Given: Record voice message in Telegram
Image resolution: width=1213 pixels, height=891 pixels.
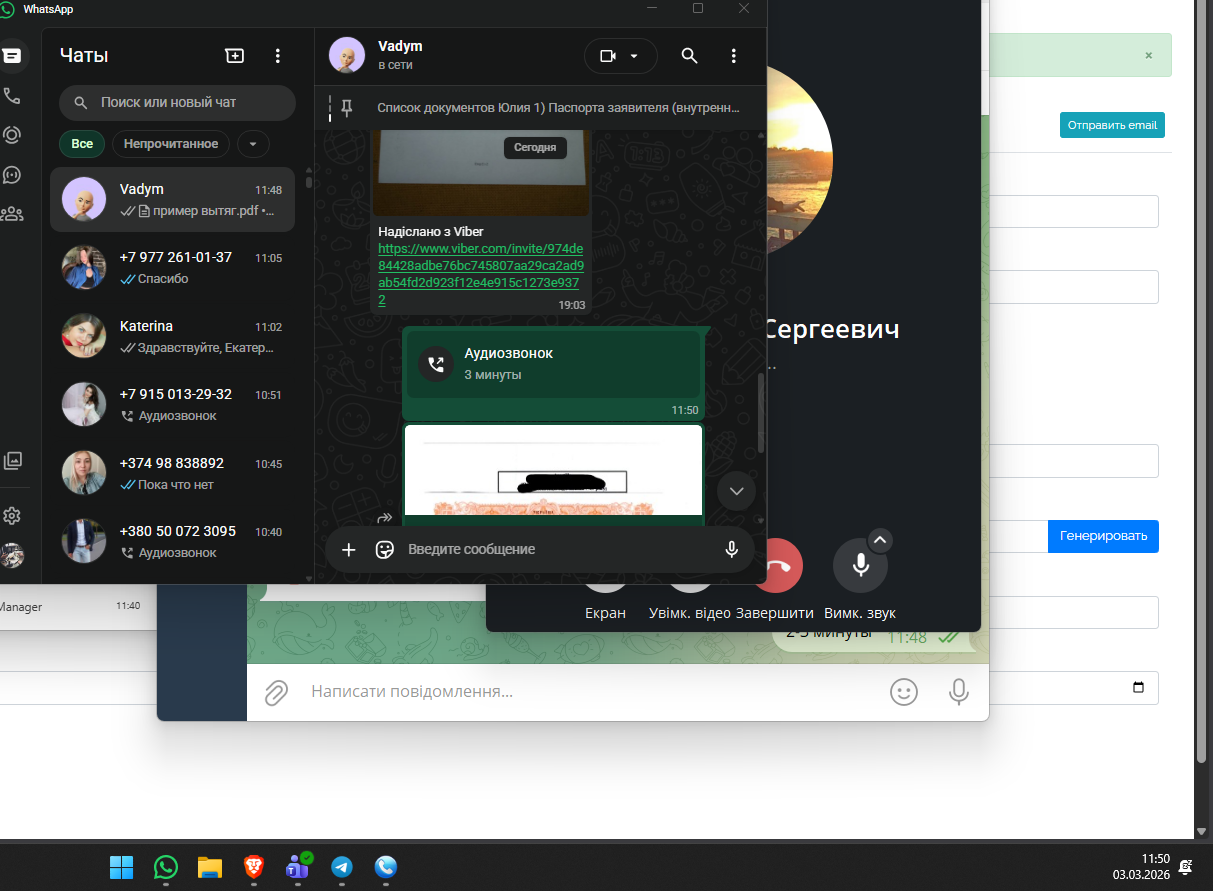Looking at the screenshot, I should (x=958, y=692).
